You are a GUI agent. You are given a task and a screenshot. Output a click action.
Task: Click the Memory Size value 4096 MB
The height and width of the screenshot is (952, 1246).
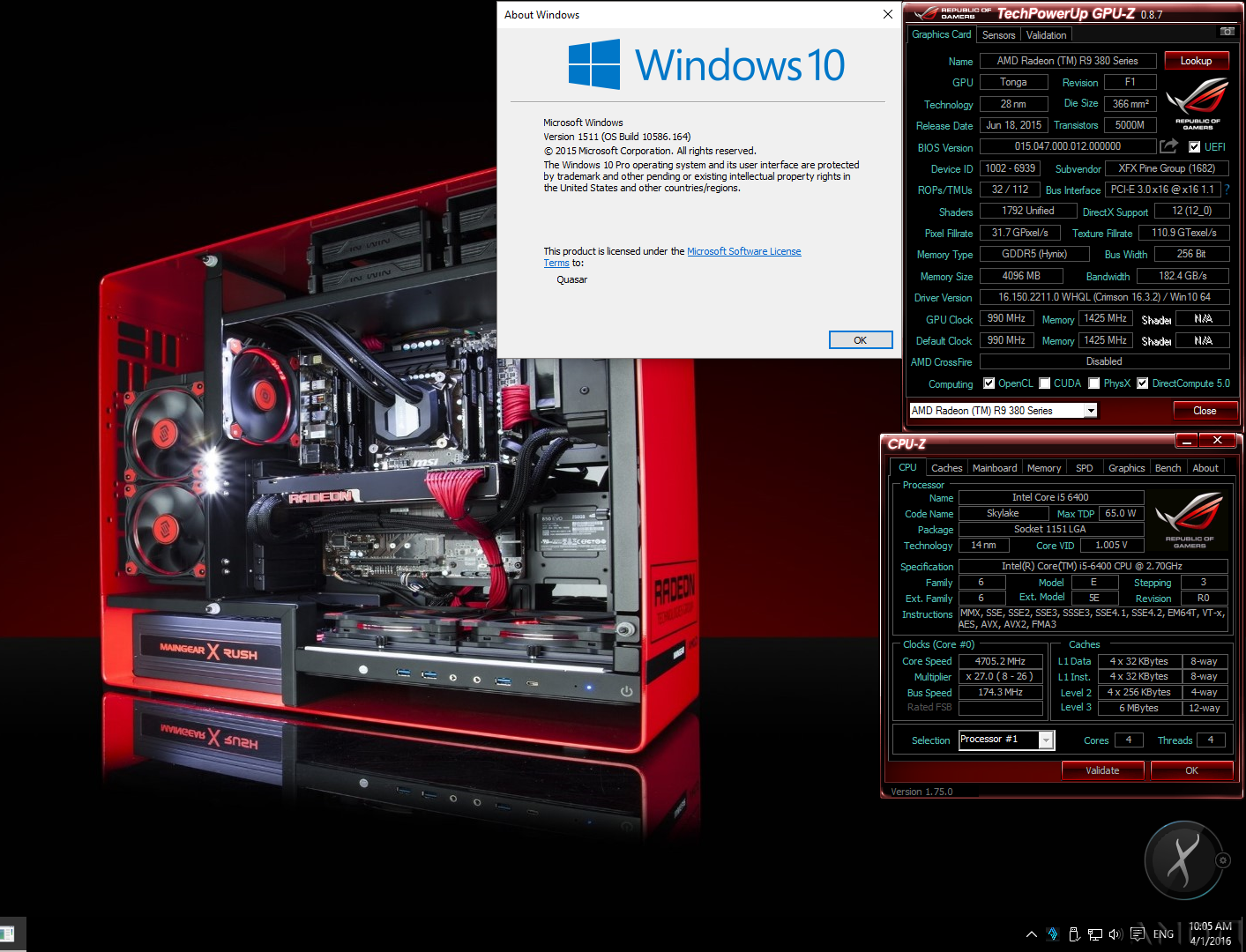tap(1021, 276)
